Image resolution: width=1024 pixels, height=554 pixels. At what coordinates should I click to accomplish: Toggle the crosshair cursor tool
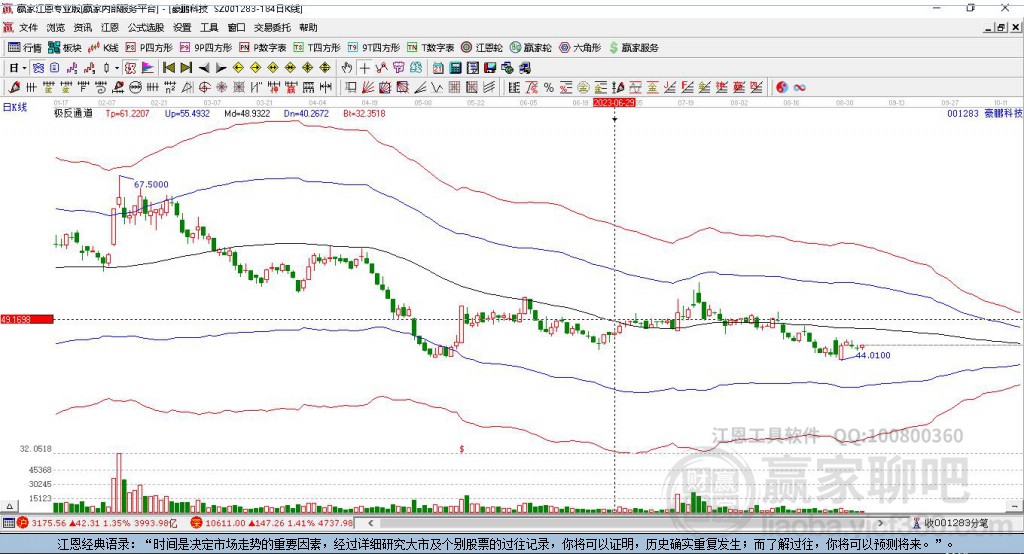[x=364, y=68]
